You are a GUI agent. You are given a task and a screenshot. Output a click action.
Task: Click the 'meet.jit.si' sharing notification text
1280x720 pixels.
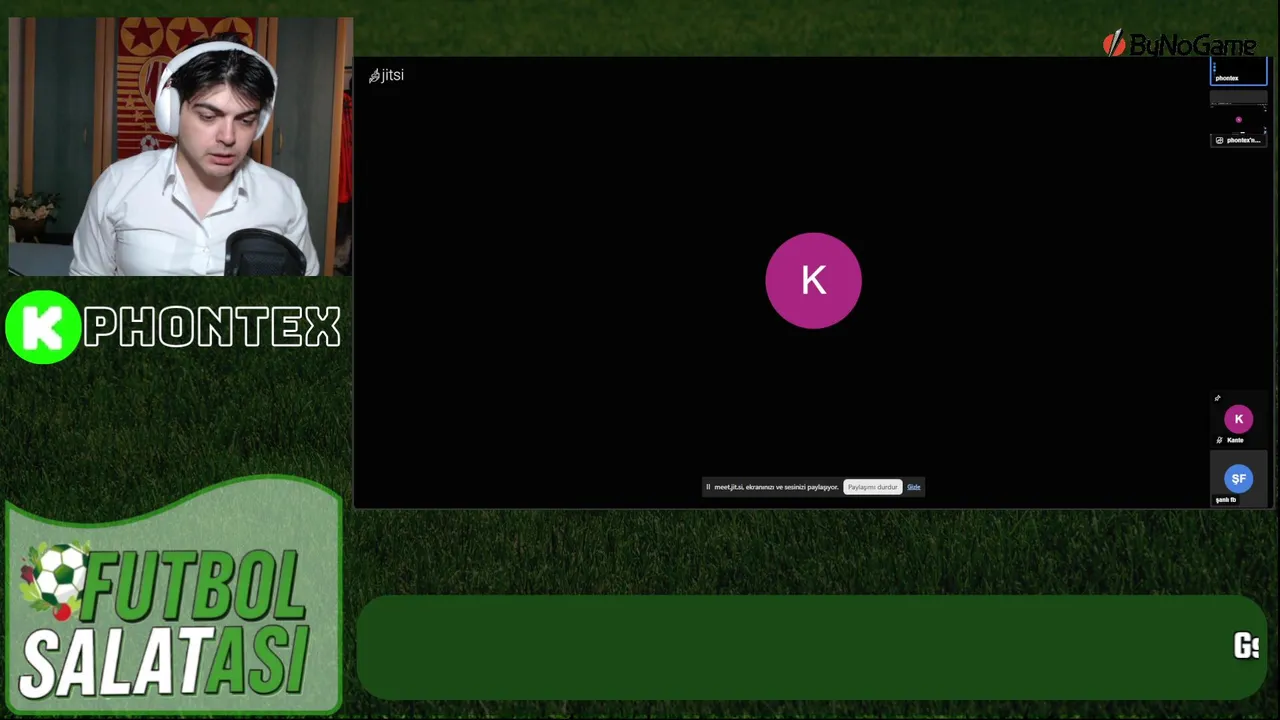[776, 487]
